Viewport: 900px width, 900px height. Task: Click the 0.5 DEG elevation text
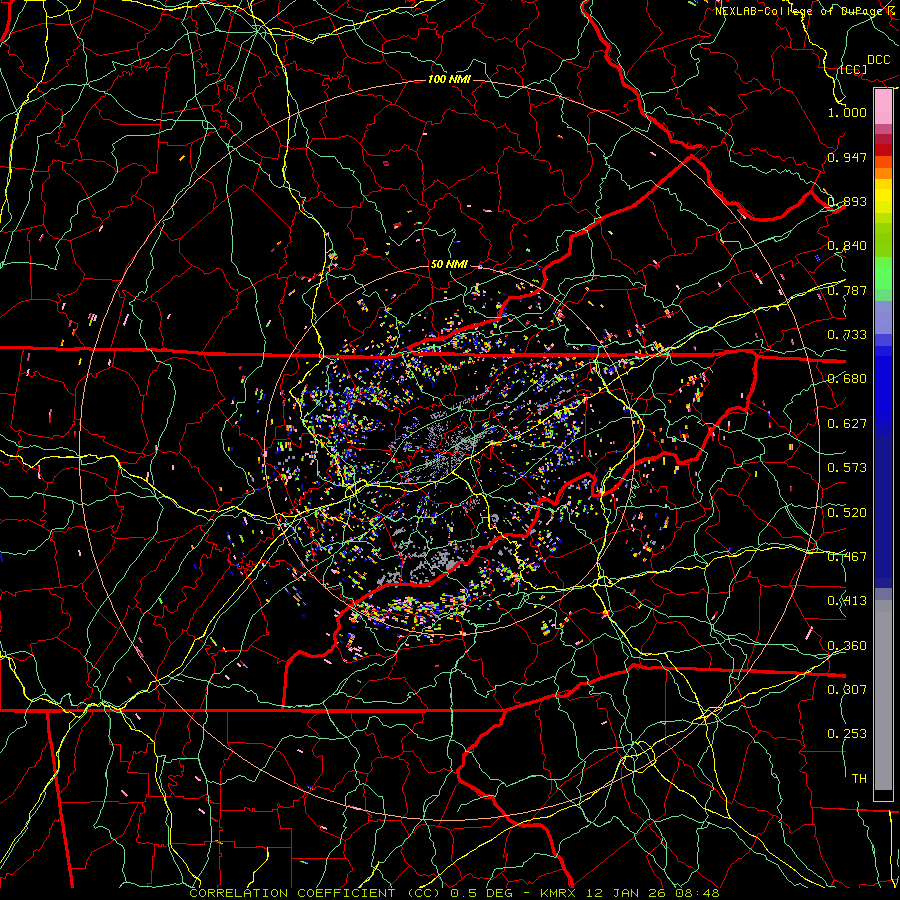point(480,893)
